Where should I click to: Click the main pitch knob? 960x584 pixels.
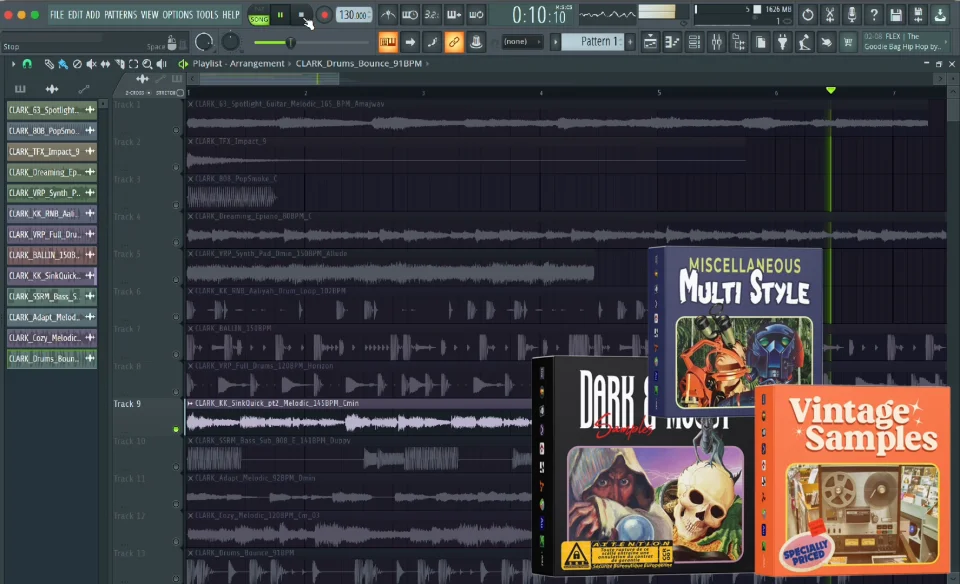230,42
